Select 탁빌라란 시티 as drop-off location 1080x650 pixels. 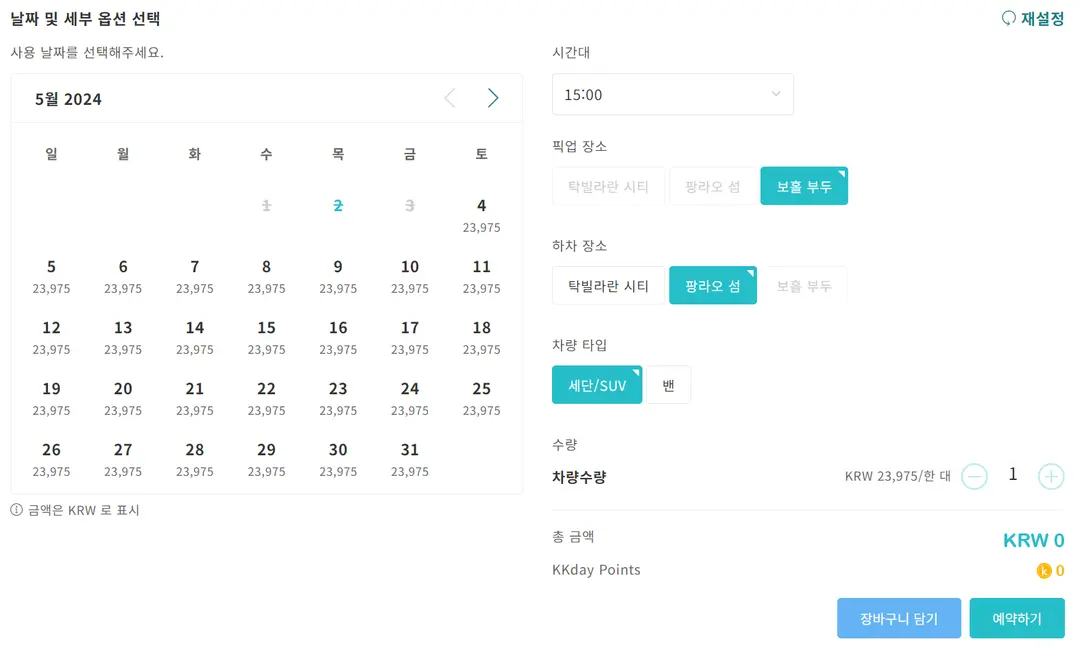tap(608, 286)
